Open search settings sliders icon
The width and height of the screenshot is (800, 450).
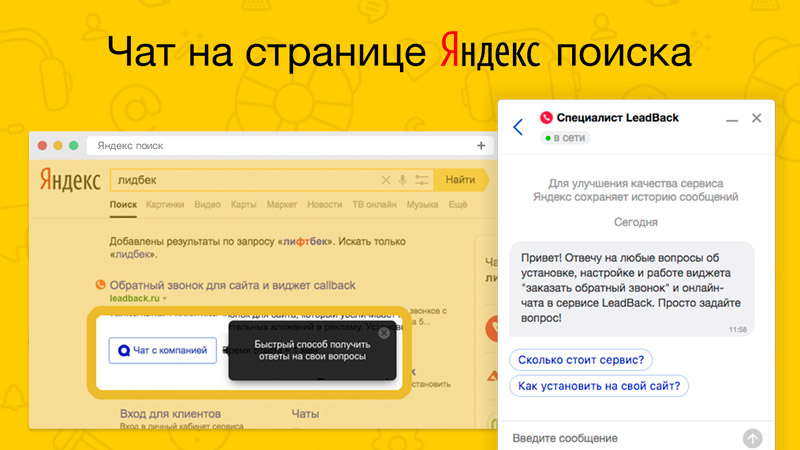coord(421,180)
